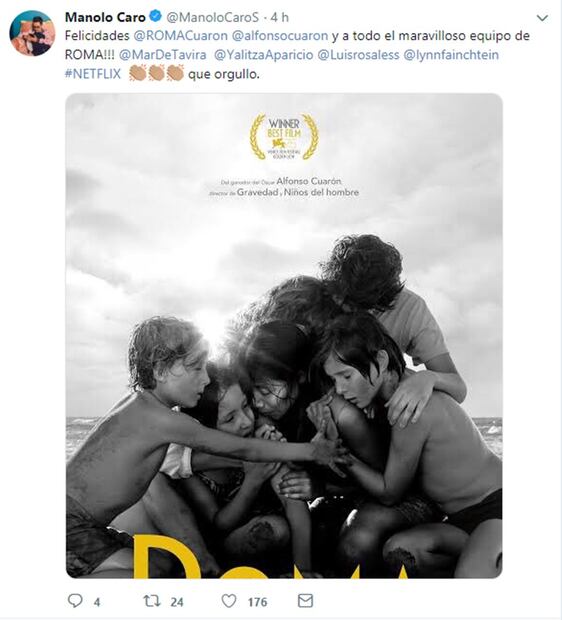Viewport: 562px width, 620px height.
Task: Open the @ManoloCaroS handle
Action: coord(213,17)
